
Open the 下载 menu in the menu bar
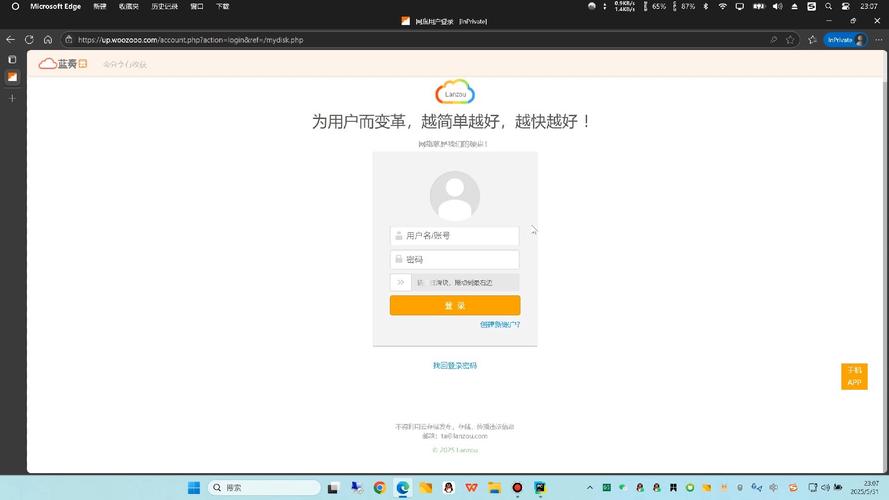[x=222, y=6]
